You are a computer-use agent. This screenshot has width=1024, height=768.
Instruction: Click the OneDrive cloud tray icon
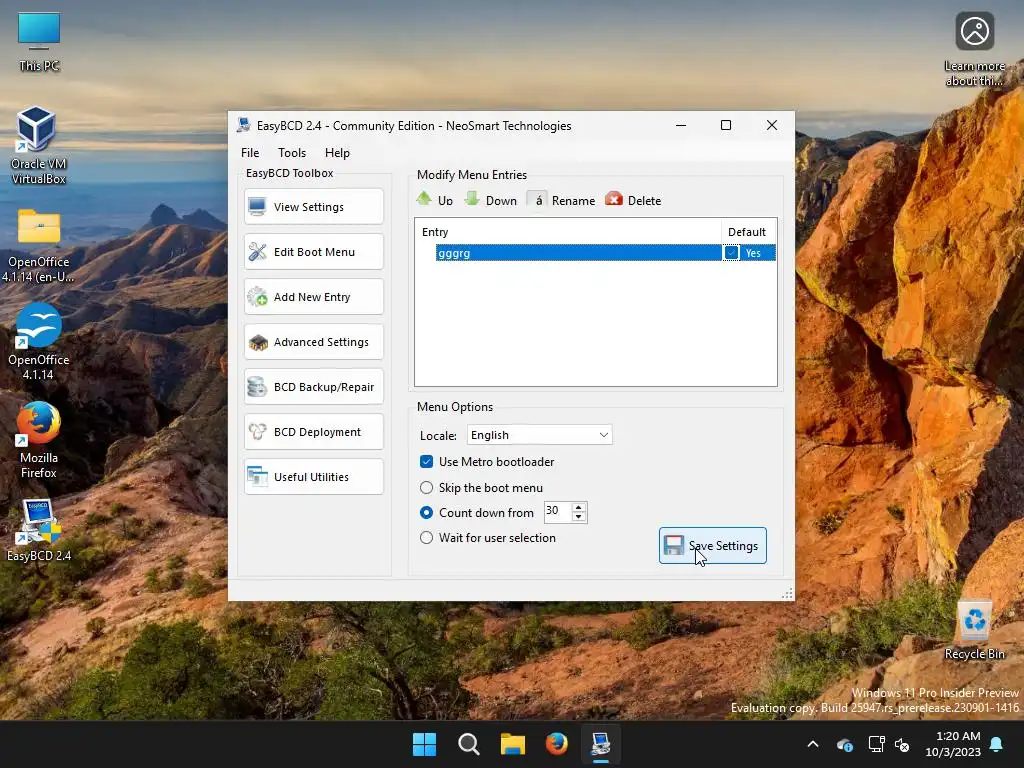coord(844,744)
